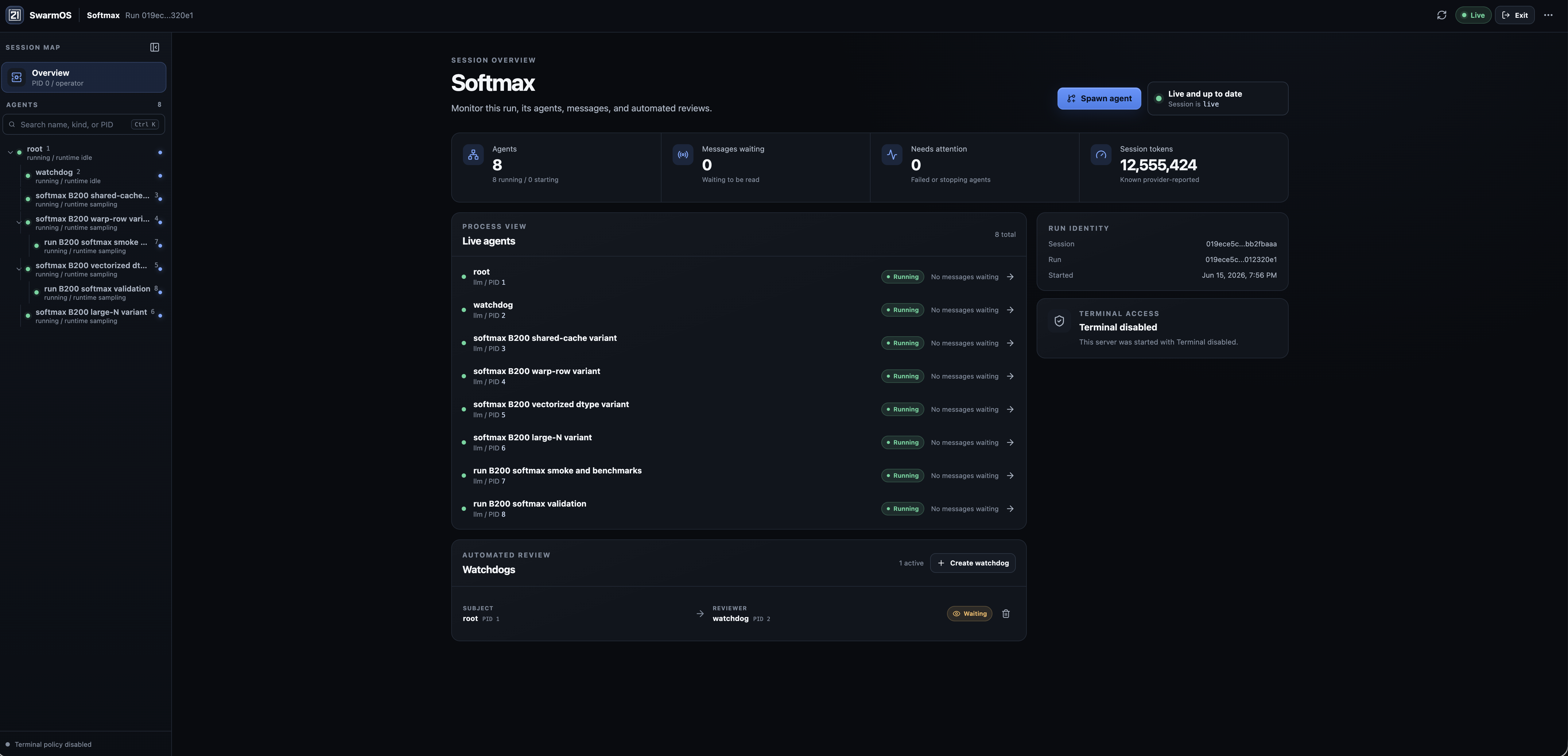Open softmax validation agent arrow
This screenshot has height=756, width=1568.
pyautogui.click(x=1010, y=509)
